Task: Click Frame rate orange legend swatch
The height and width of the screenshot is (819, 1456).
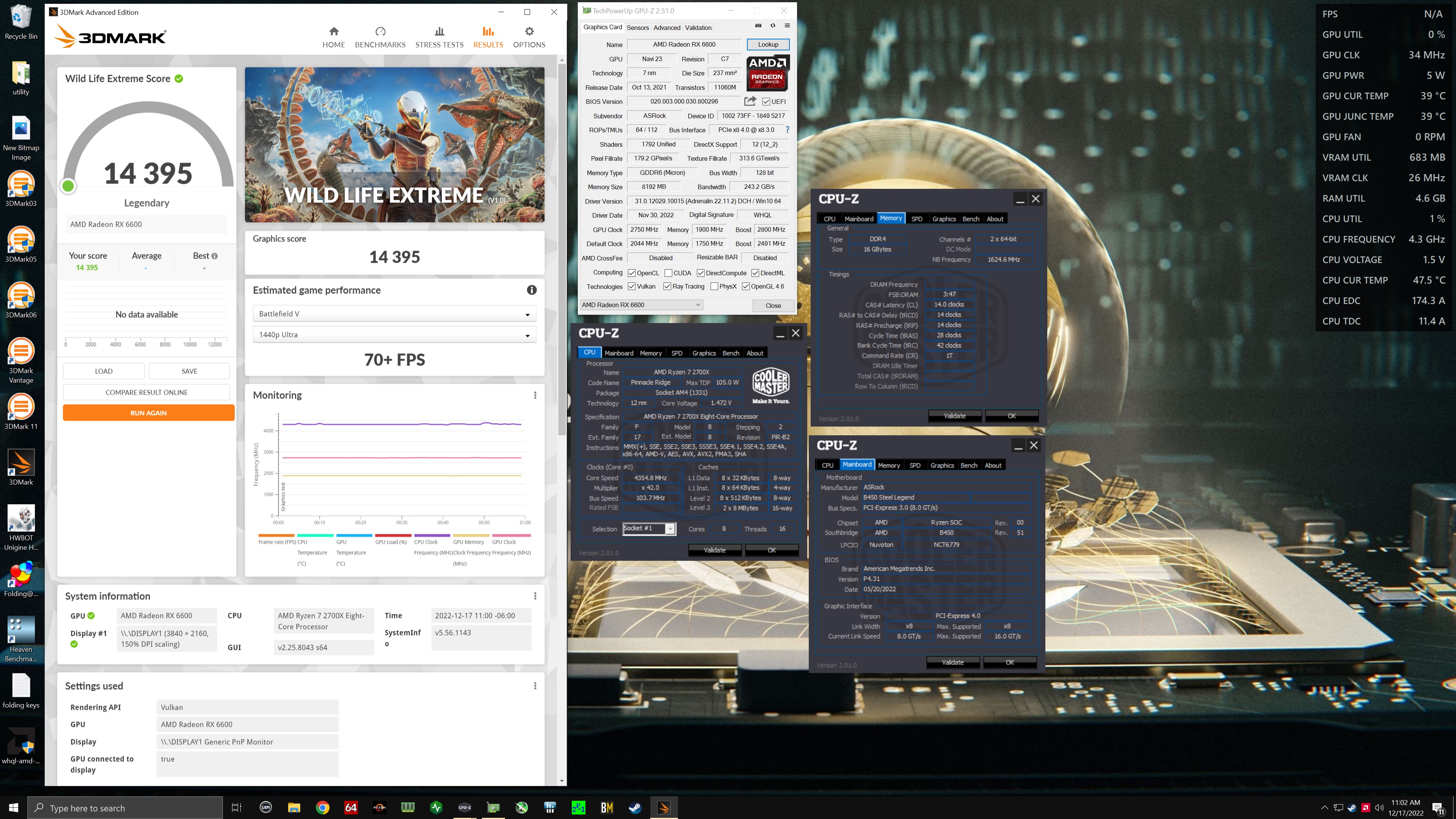Action: point(276,535)
